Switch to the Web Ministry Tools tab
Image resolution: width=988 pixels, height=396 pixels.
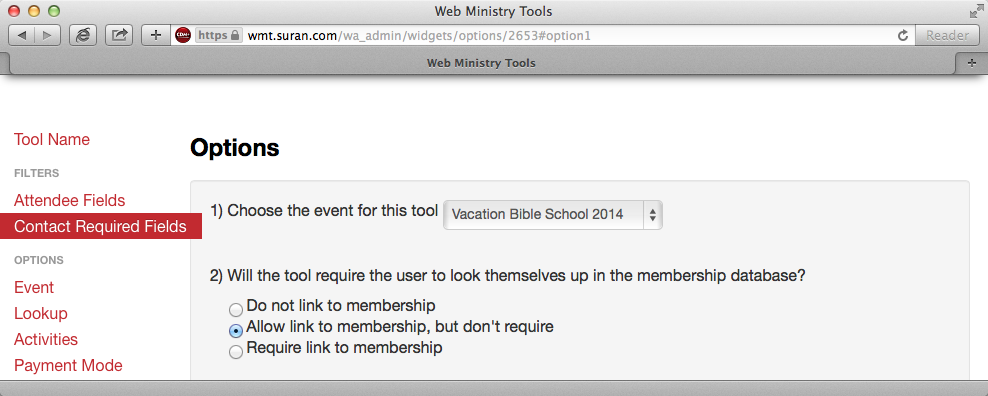[481, 63]
